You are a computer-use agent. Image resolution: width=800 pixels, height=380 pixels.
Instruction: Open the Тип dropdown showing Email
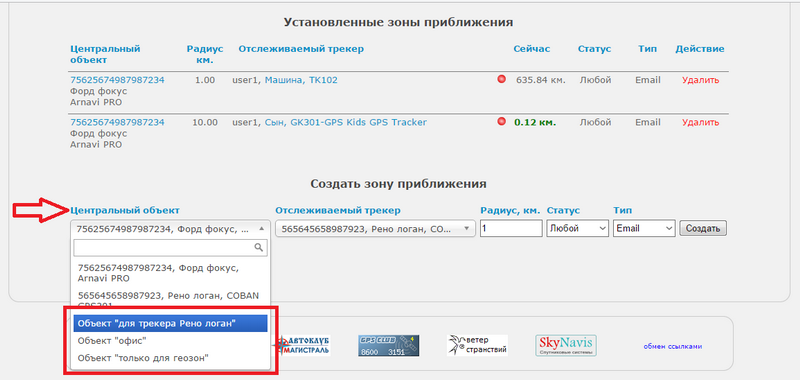tap(644, 229)
